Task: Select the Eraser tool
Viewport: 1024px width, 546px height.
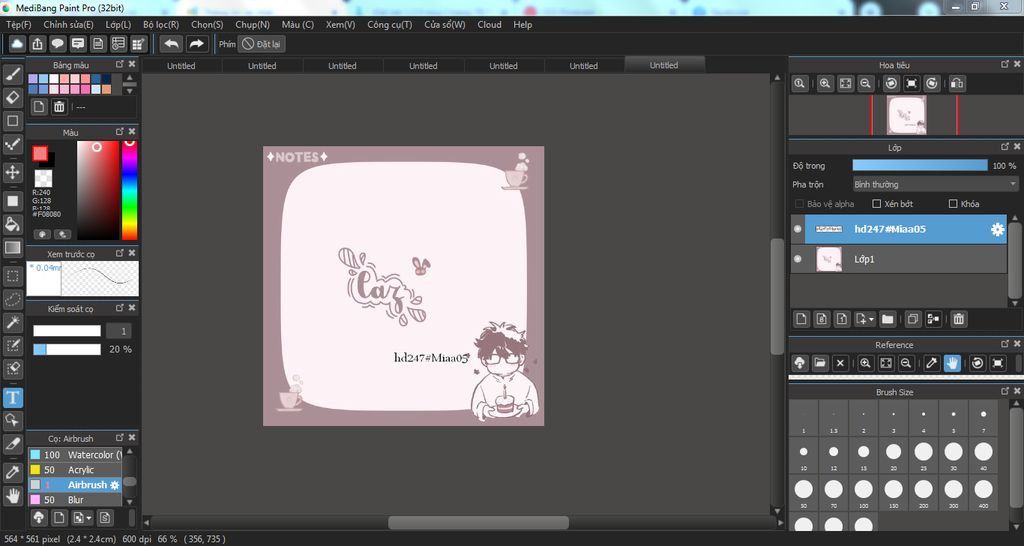Action: pyautogui.click(x=12, y=97)
